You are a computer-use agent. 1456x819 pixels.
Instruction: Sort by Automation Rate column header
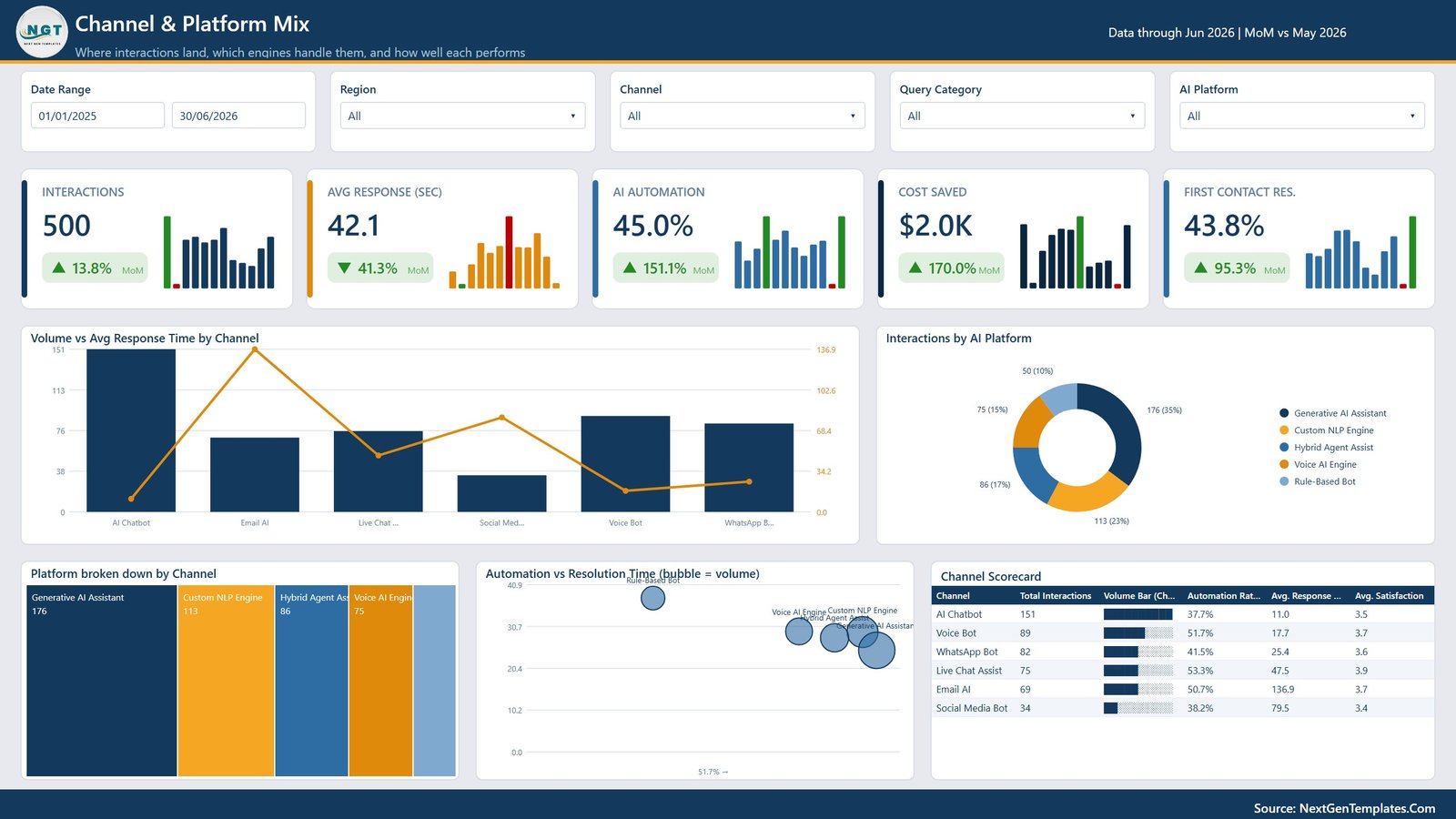[1224, 596]
